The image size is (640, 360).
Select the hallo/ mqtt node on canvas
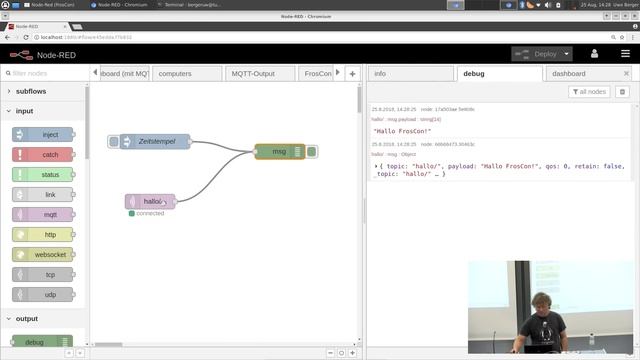point(150,202)
